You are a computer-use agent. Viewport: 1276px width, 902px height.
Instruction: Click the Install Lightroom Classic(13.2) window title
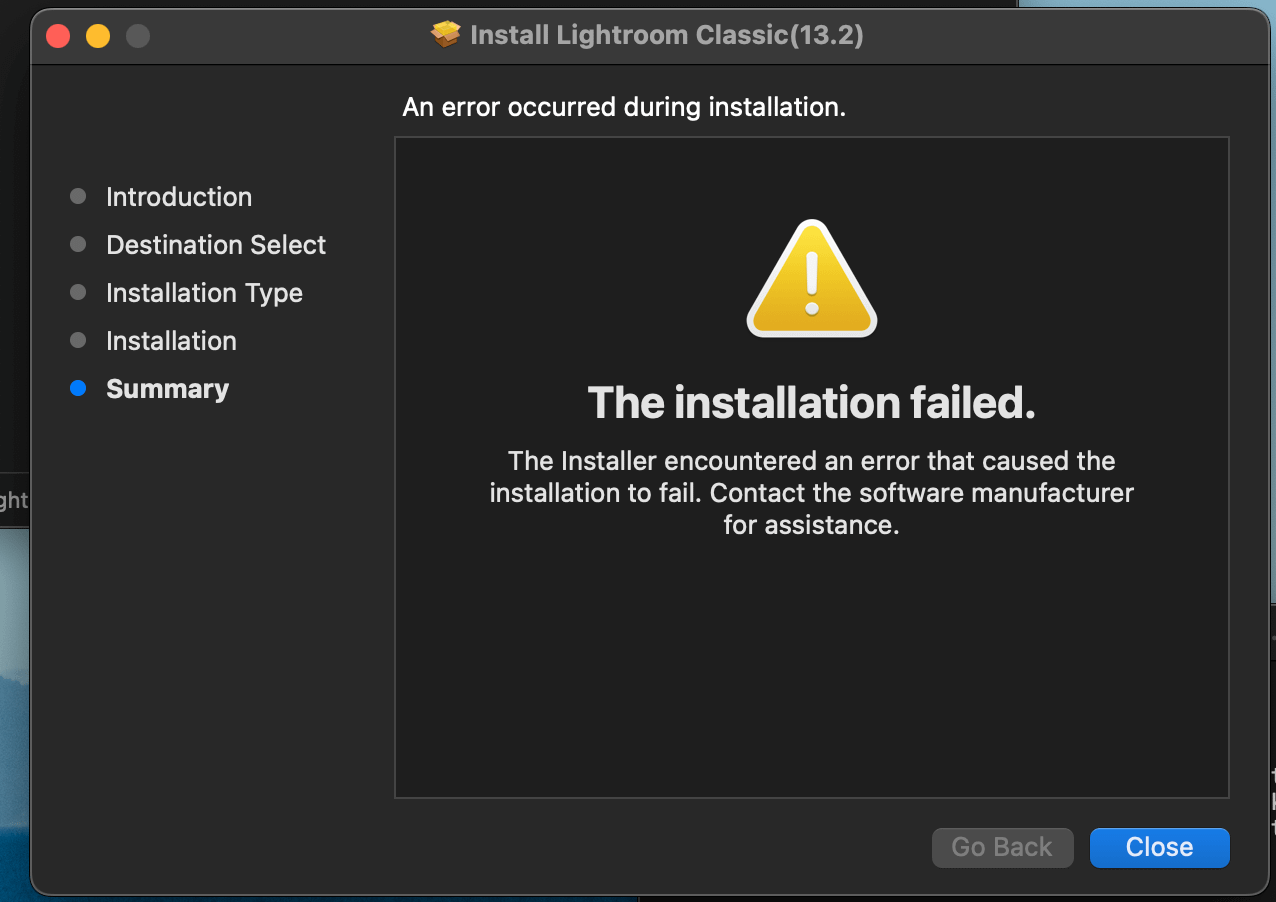point(666,35)
